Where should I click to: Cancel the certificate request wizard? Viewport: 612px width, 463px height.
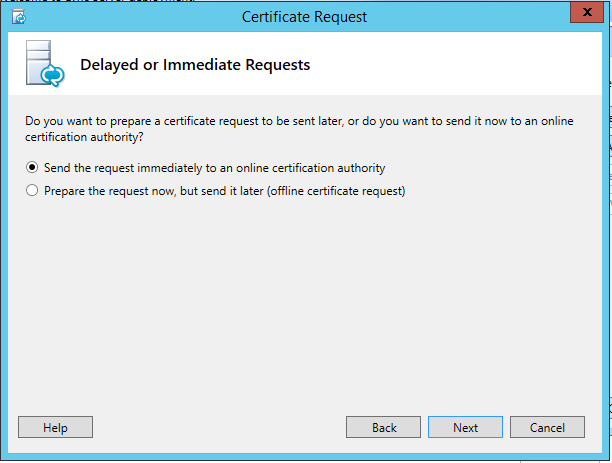(x=547, y=427)
